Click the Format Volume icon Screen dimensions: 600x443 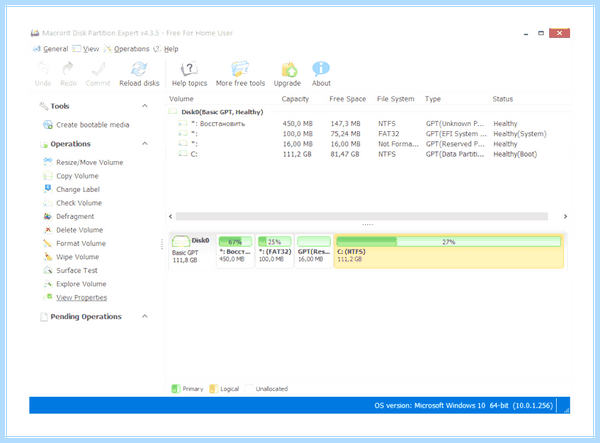[48, 243]
